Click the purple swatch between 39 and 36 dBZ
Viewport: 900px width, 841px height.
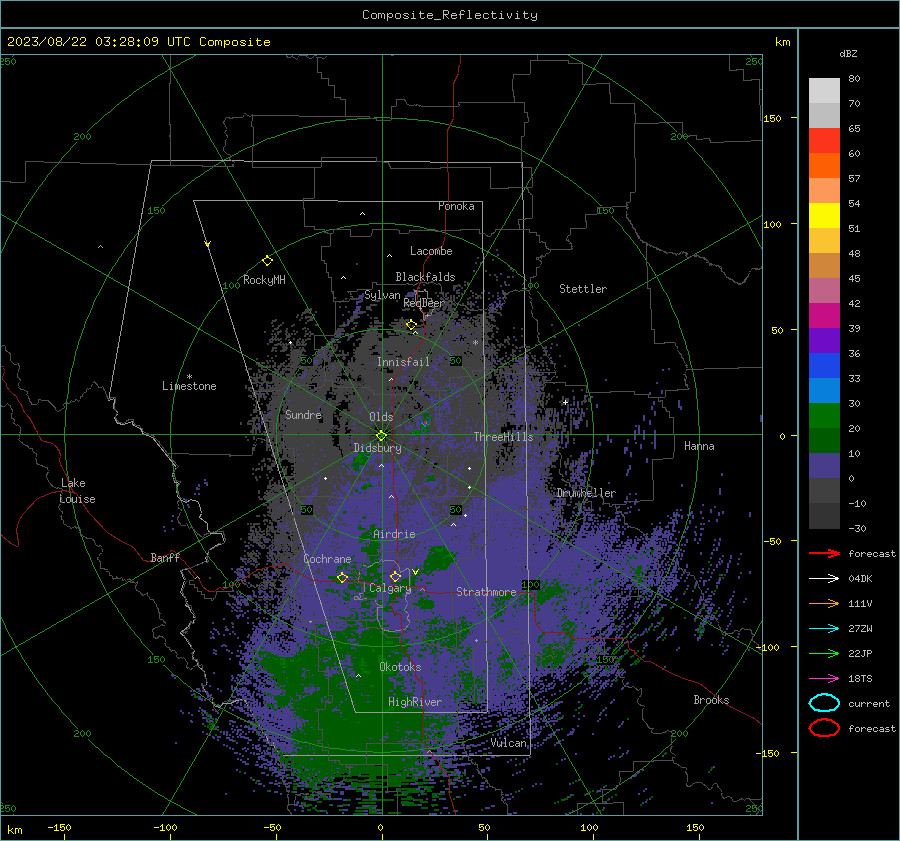tap(824, 340)
